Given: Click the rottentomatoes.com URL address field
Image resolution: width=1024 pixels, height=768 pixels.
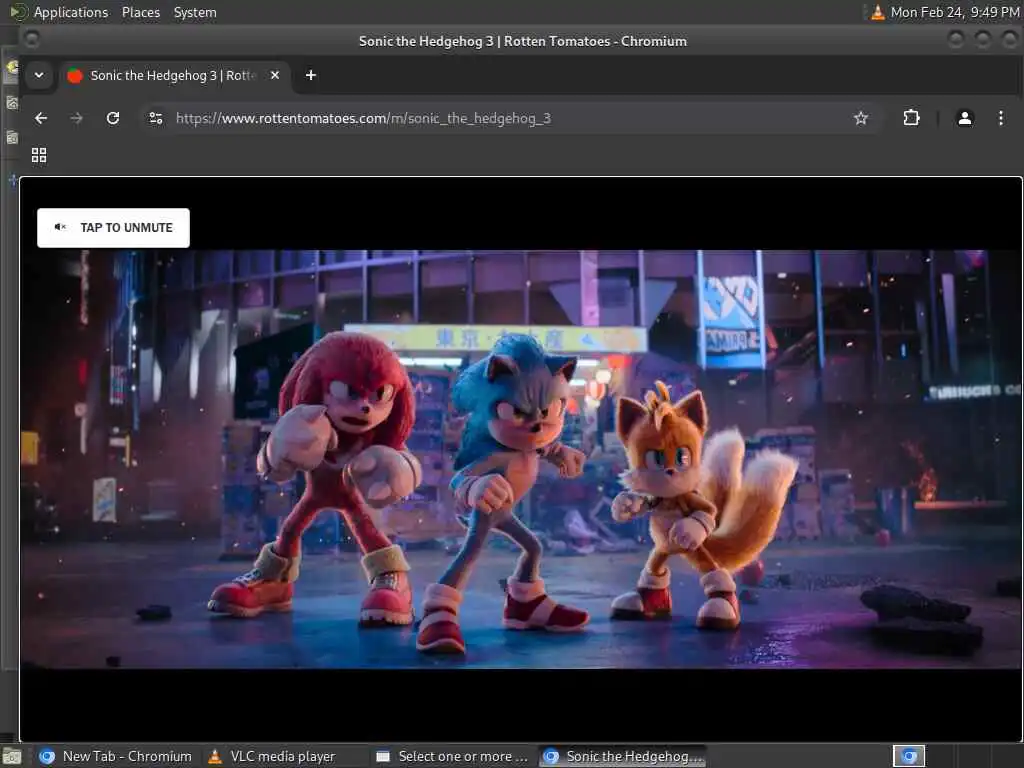Looking at the screenshot, I should [509, 118].
